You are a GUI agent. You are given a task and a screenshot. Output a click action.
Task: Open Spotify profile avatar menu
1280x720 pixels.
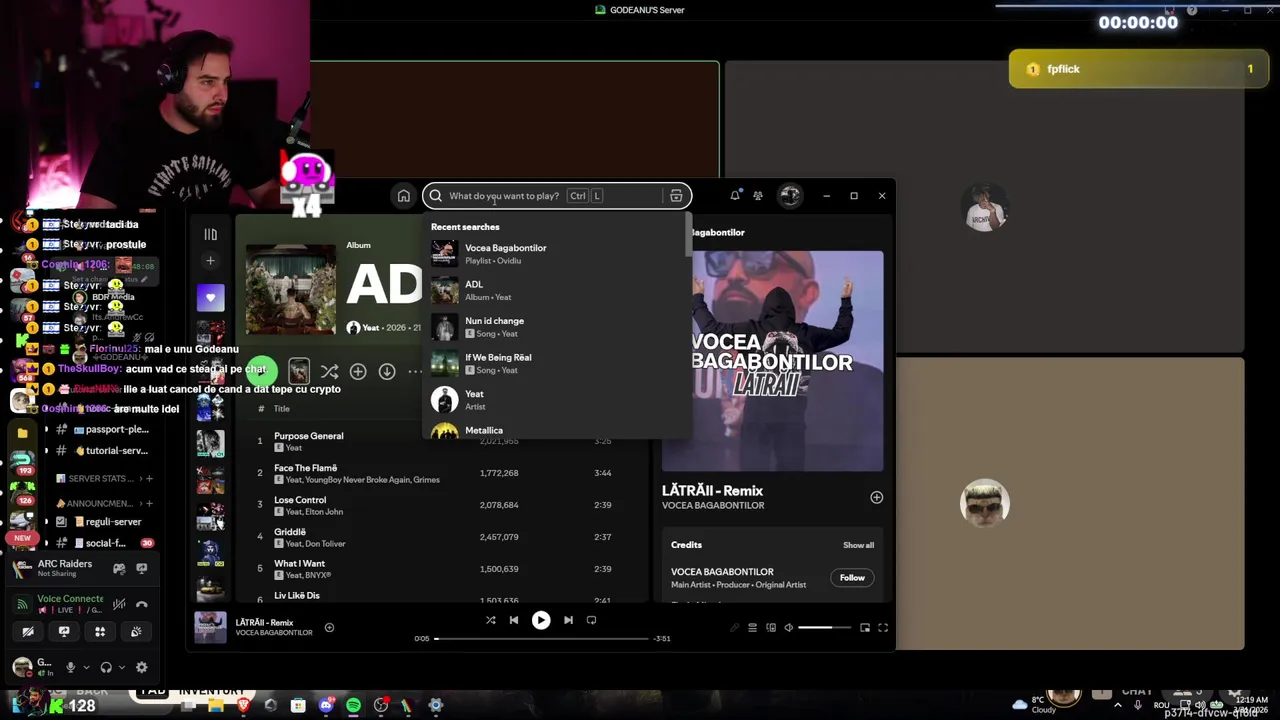click(x=790, y=196)
